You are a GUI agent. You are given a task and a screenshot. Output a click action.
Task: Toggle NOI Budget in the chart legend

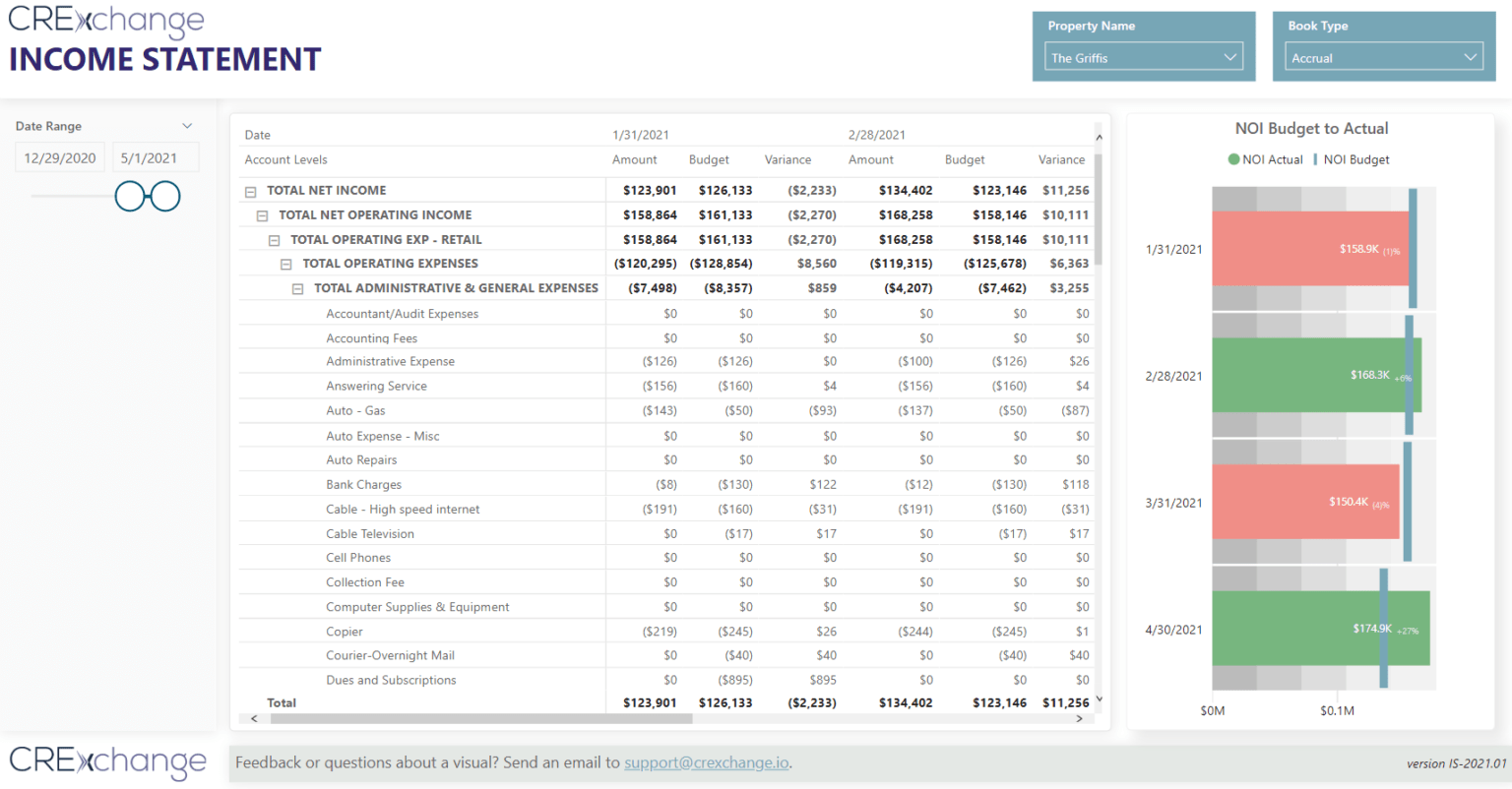[1354, 158]
